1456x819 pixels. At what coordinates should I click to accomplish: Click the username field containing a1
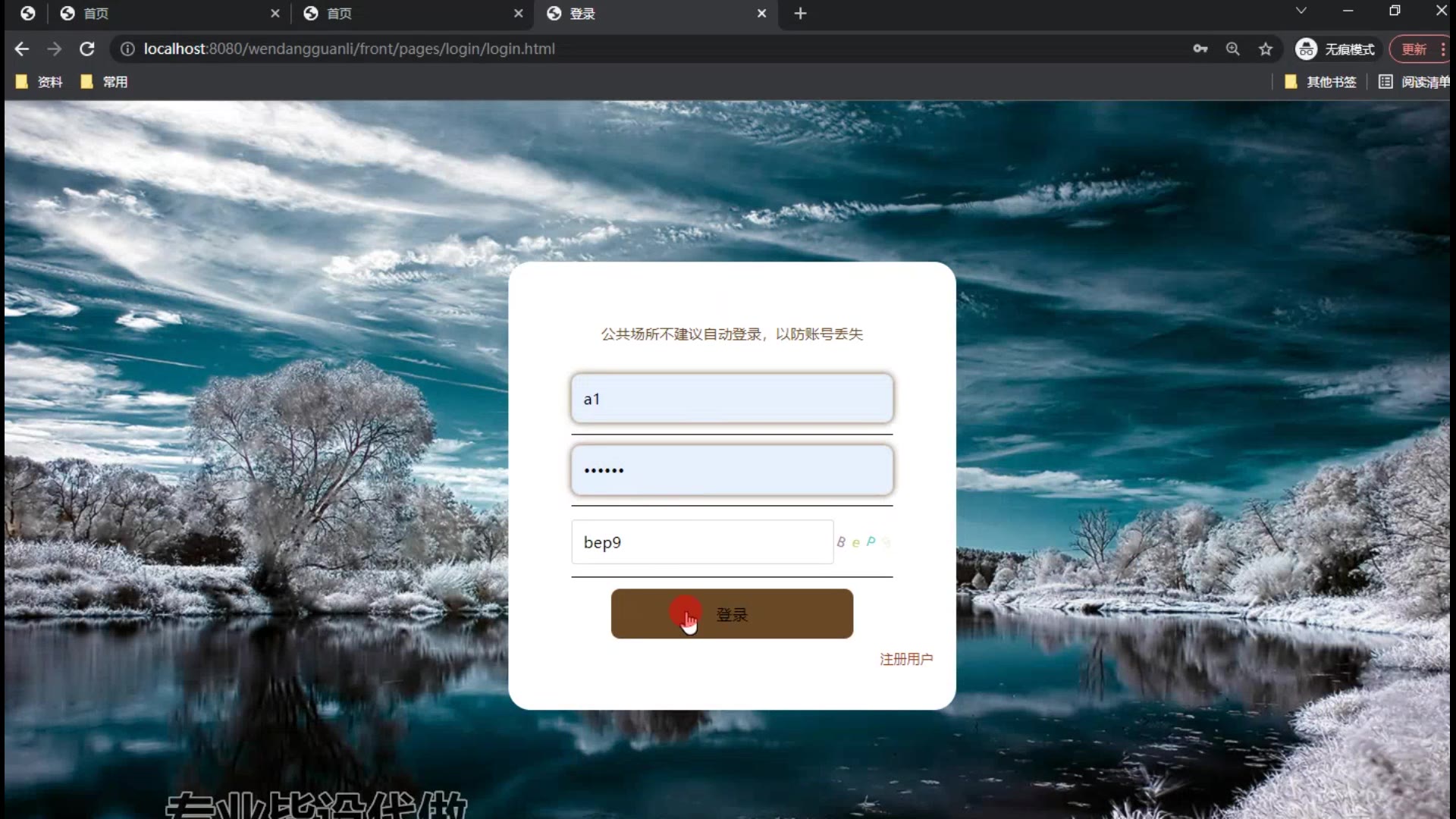tap(731, 399)
